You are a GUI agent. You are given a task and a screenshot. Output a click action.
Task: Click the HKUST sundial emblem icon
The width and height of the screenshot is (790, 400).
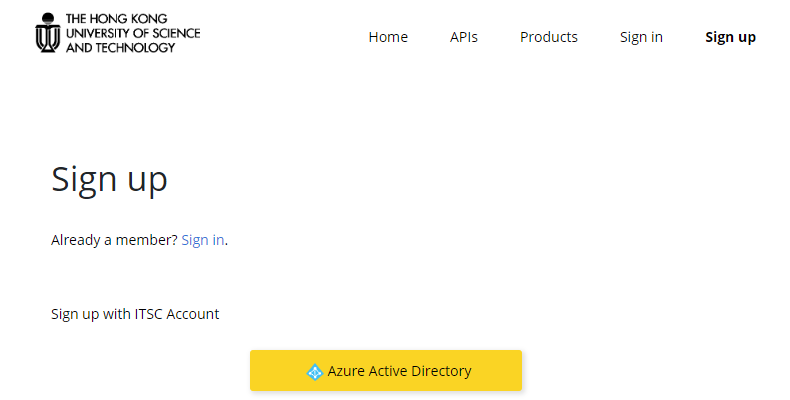(48, 33)
